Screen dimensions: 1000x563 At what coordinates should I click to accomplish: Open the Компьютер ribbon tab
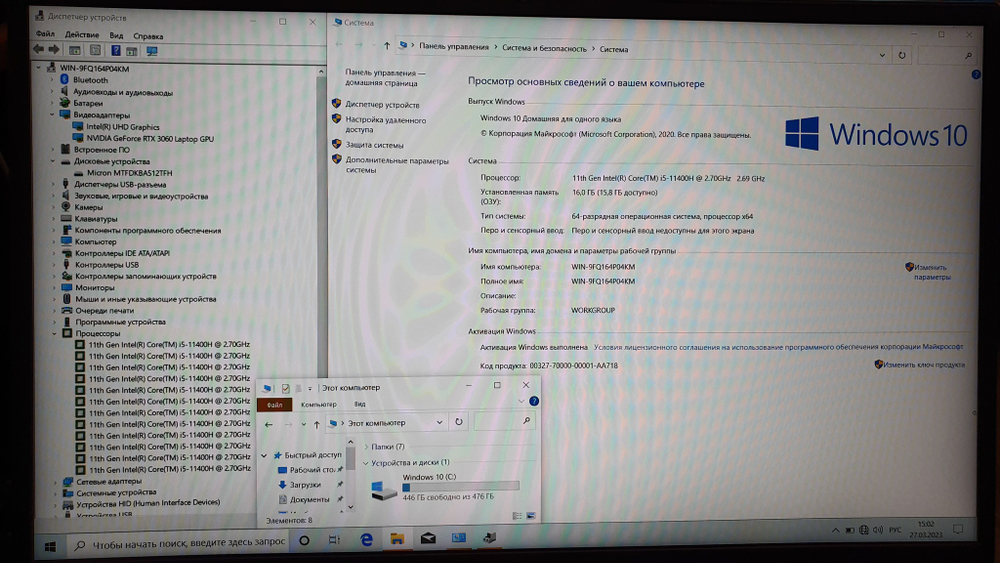318,404
